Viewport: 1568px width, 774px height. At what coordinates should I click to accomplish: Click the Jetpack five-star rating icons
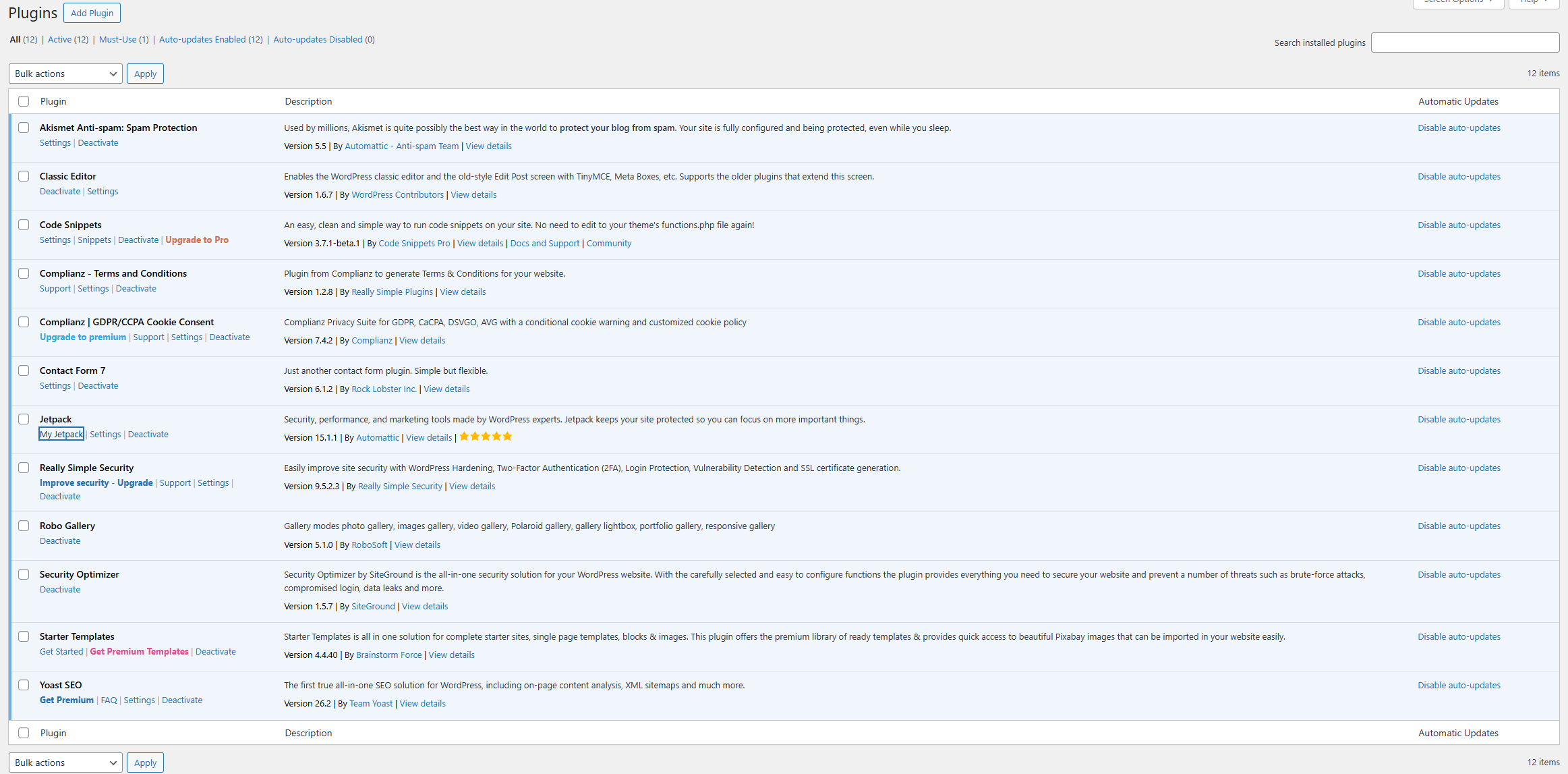point(486,437)
